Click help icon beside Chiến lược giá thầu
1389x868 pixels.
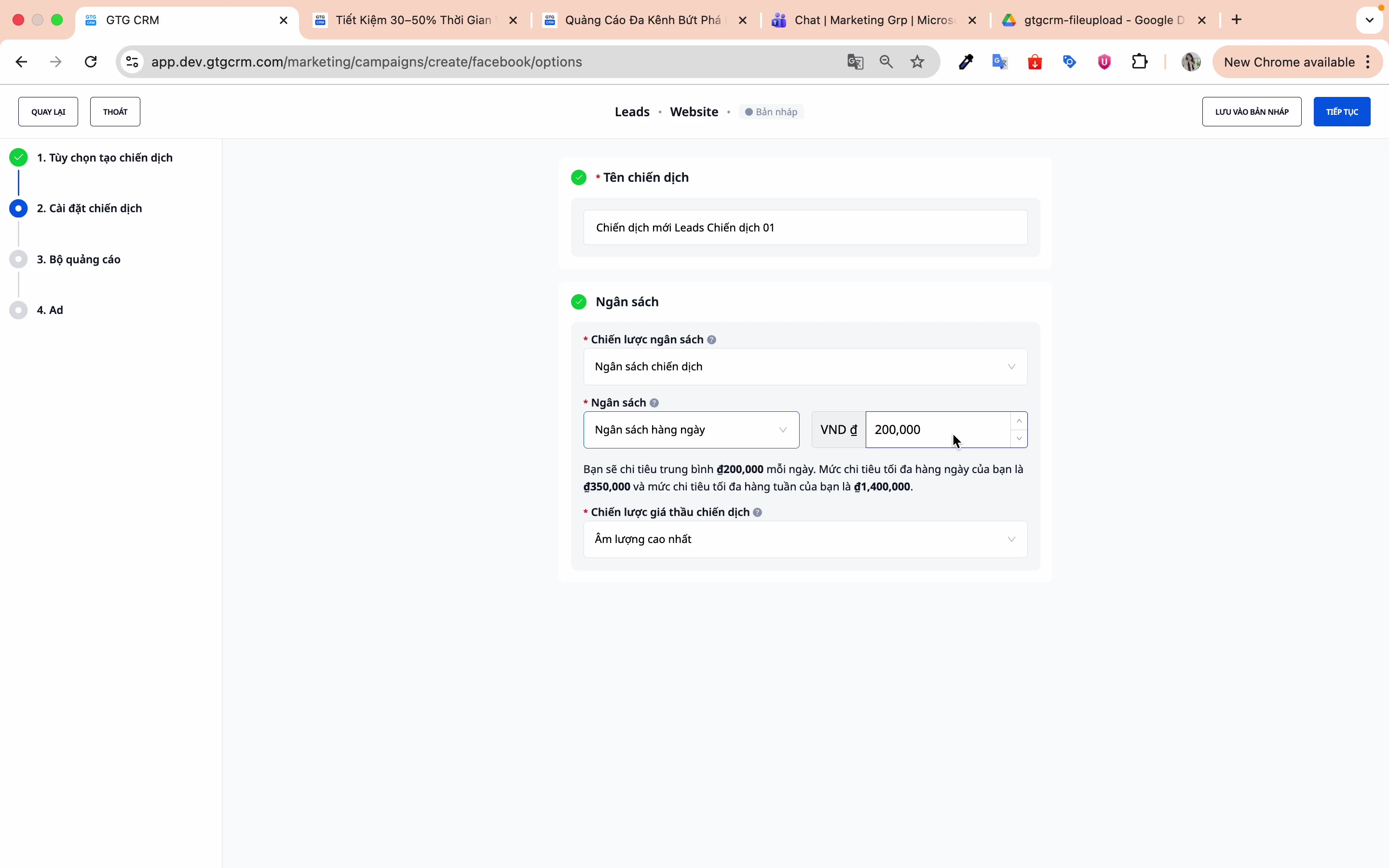[758, 512]
